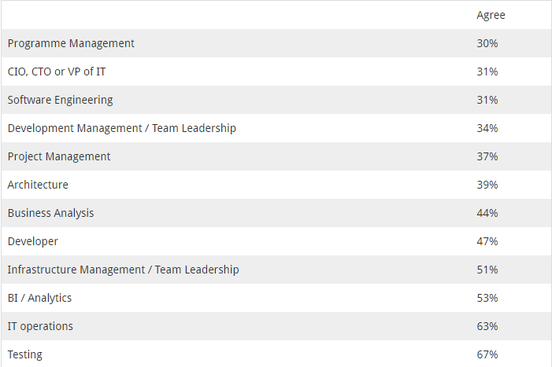
Task: Select the Business Analysis row label
Action: coord(51,213)
